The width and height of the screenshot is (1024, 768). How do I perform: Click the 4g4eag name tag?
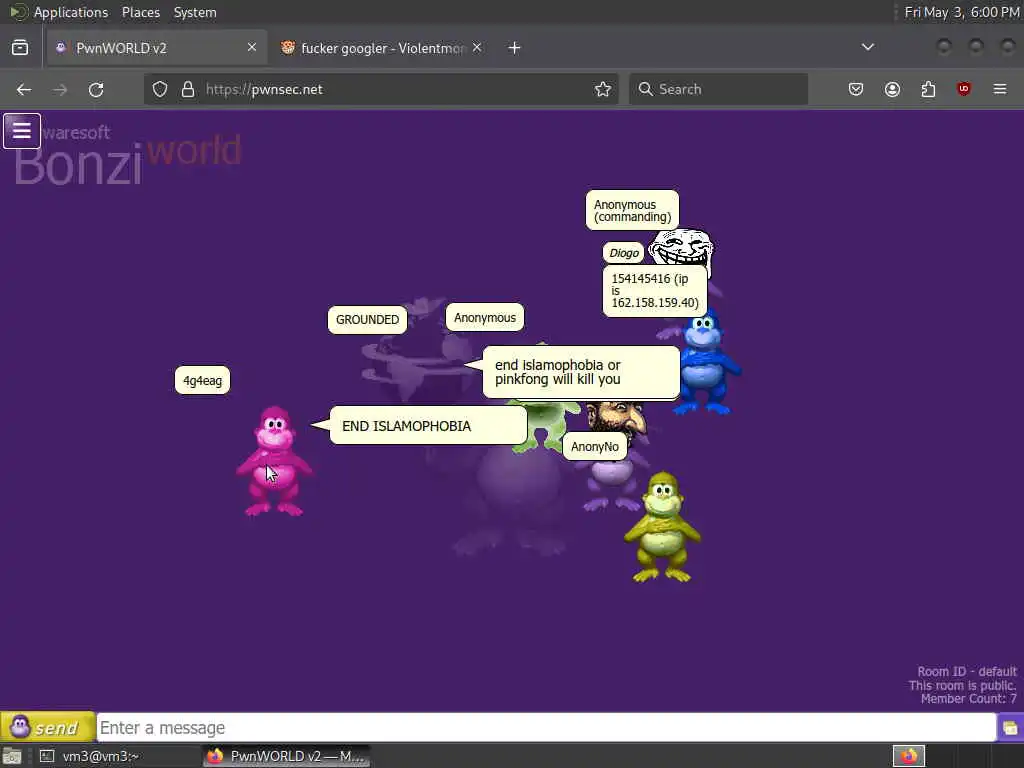(x=202, y=381)
